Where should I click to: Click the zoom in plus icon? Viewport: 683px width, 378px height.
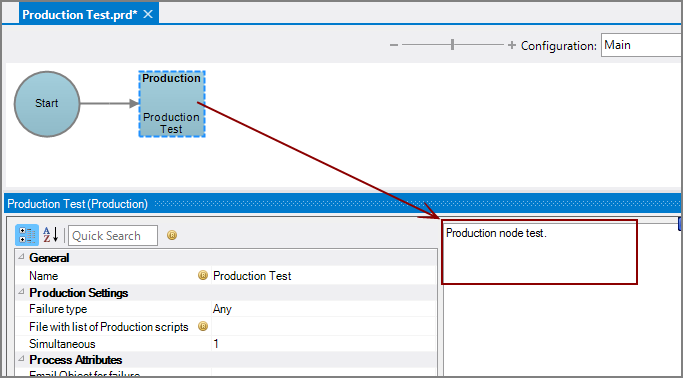511,45
